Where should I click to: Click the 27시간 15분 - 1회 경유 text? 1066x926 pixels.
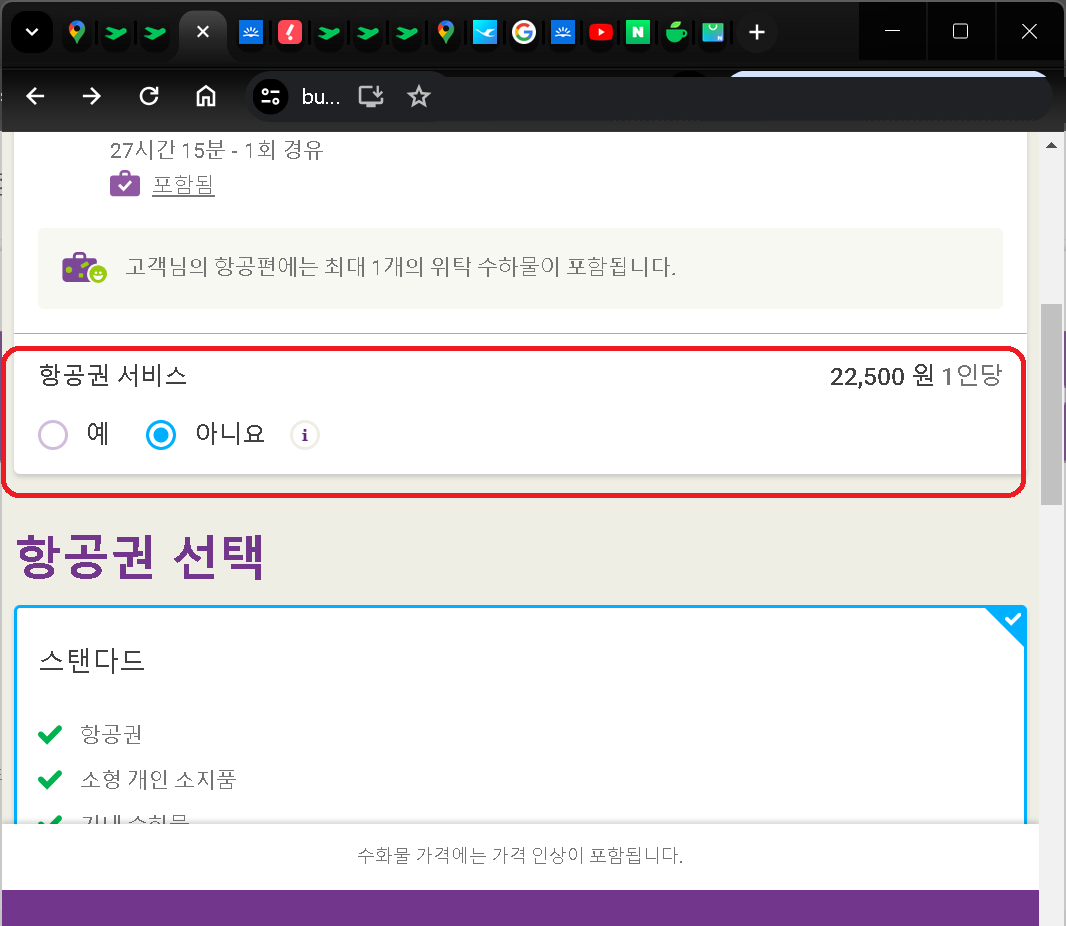[217, 150]
